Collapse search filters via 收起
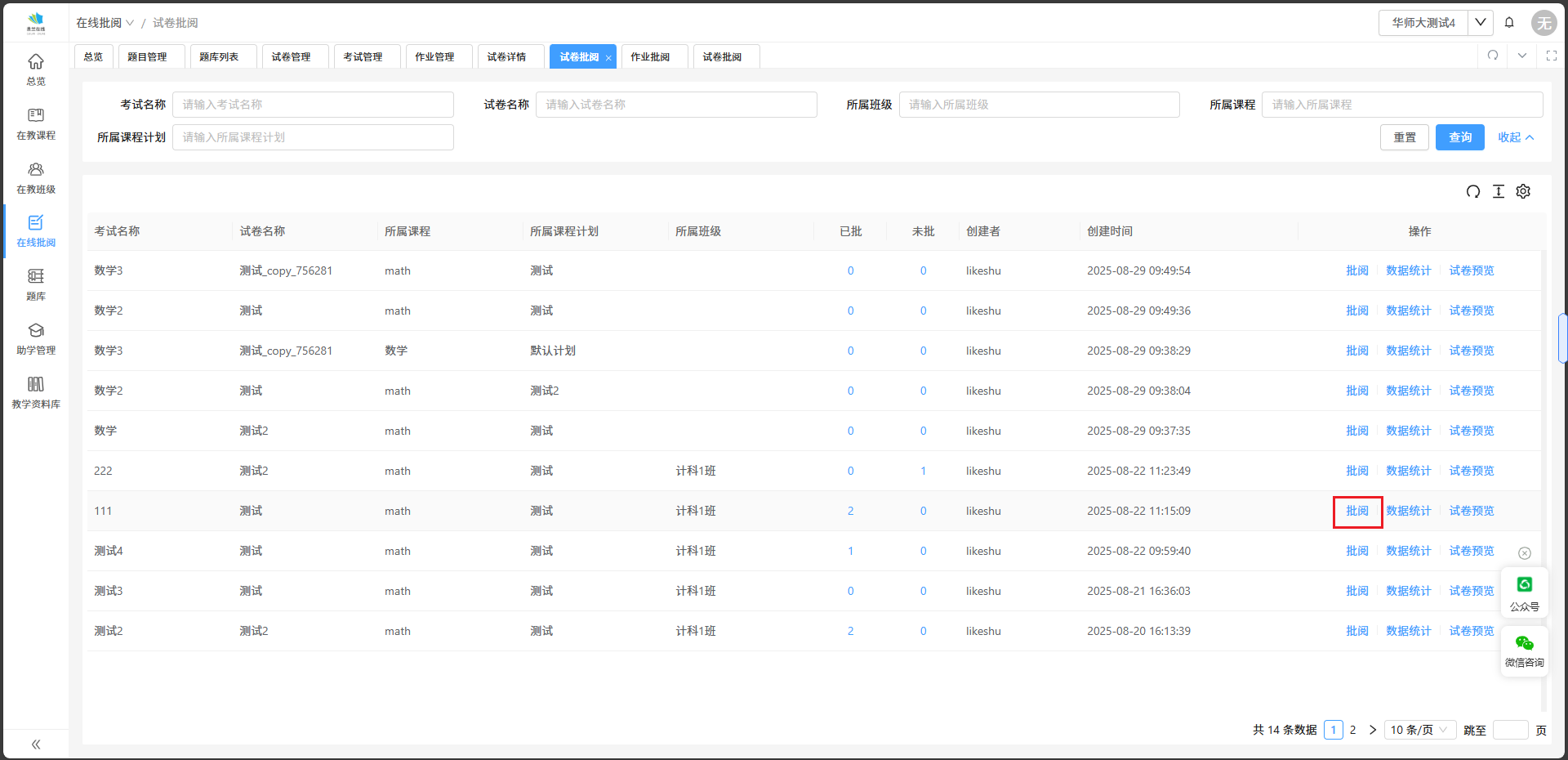1568x760 pixels. point(1515,137)
